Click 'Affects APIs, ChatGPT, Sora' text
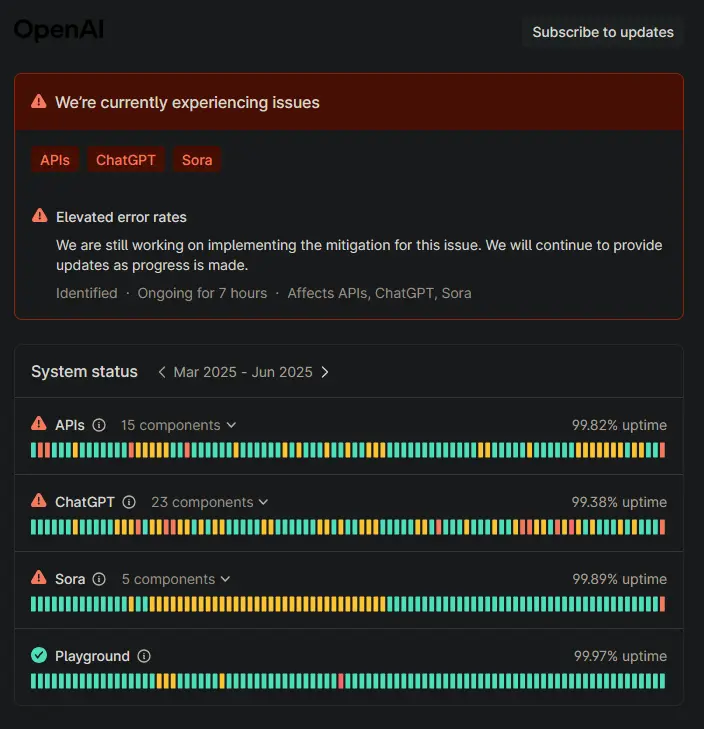Viewport: 704px width, 729px height. 379,293
